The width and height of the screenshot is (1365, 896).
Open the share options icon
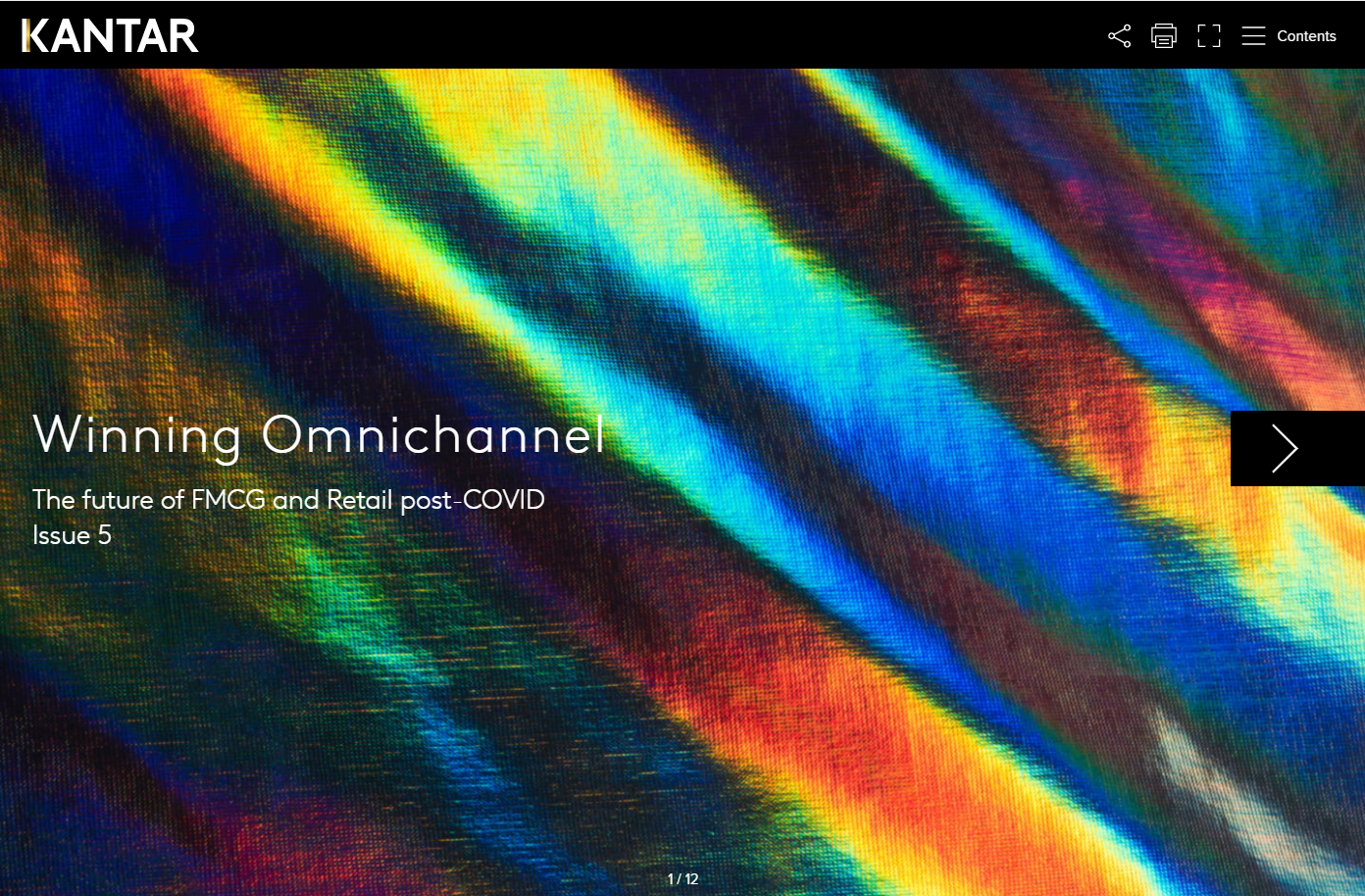(x=1119, y=36)
